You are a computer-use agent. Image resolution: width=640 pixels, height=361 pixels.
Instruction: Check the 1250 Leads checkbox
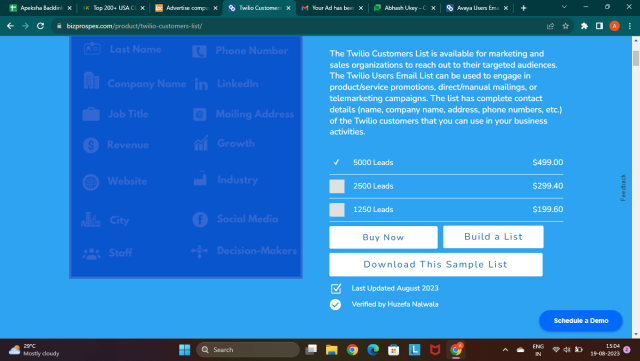[337, 210]
